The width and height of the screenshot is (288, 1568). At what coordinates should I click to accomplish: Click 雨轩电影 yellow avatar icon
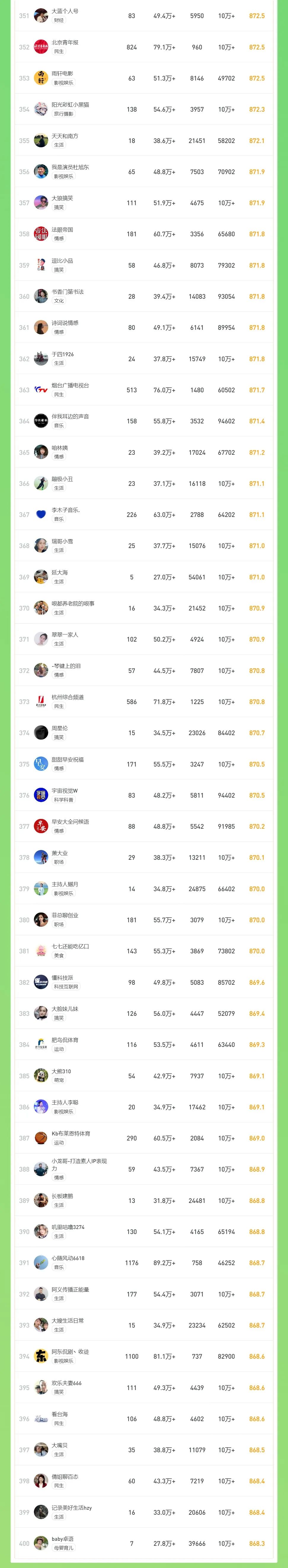[41, 78]
